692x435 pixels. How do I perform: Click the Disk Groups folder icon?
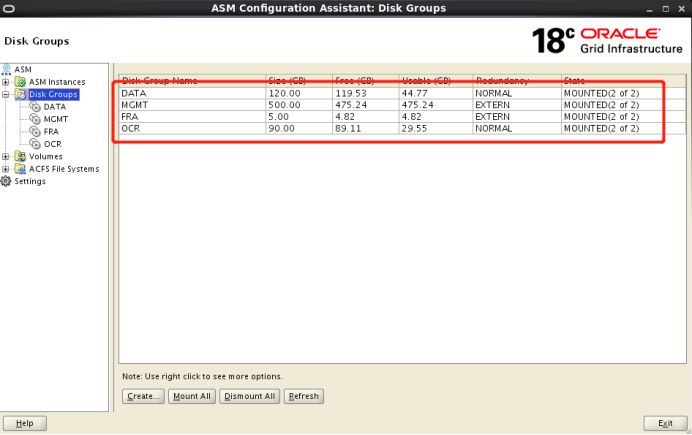[x=20, y=94]
